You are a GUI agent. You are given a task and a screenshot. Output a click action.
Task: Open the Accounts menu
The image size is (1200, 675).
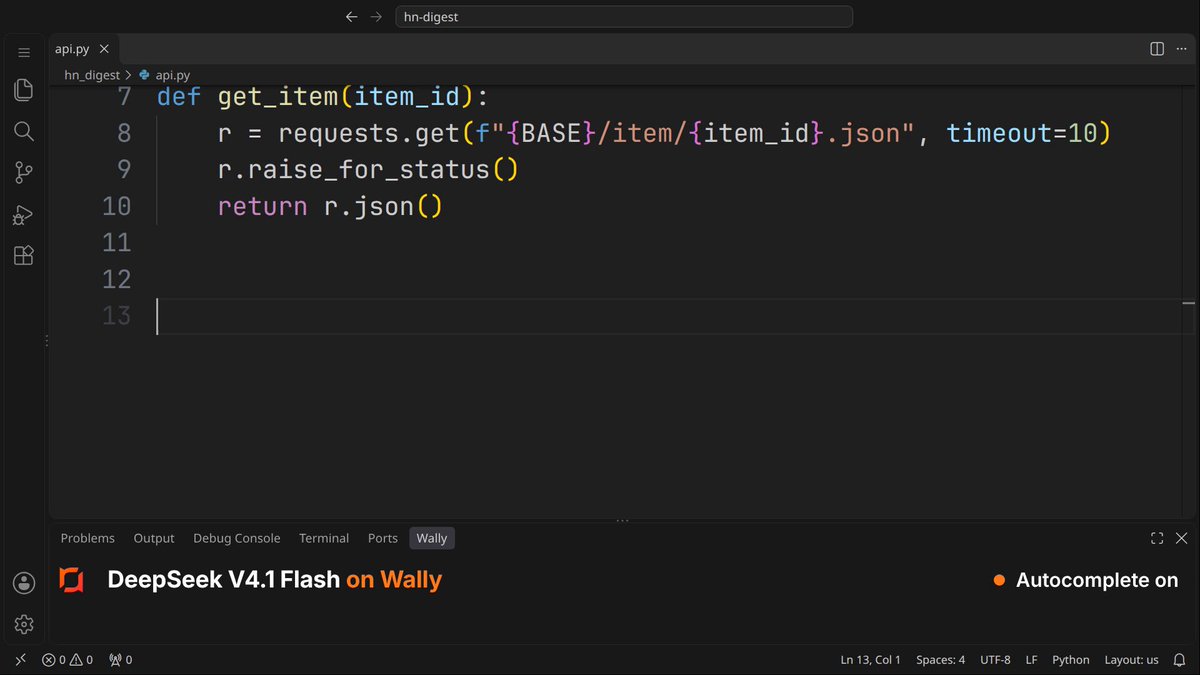[24, 583]
